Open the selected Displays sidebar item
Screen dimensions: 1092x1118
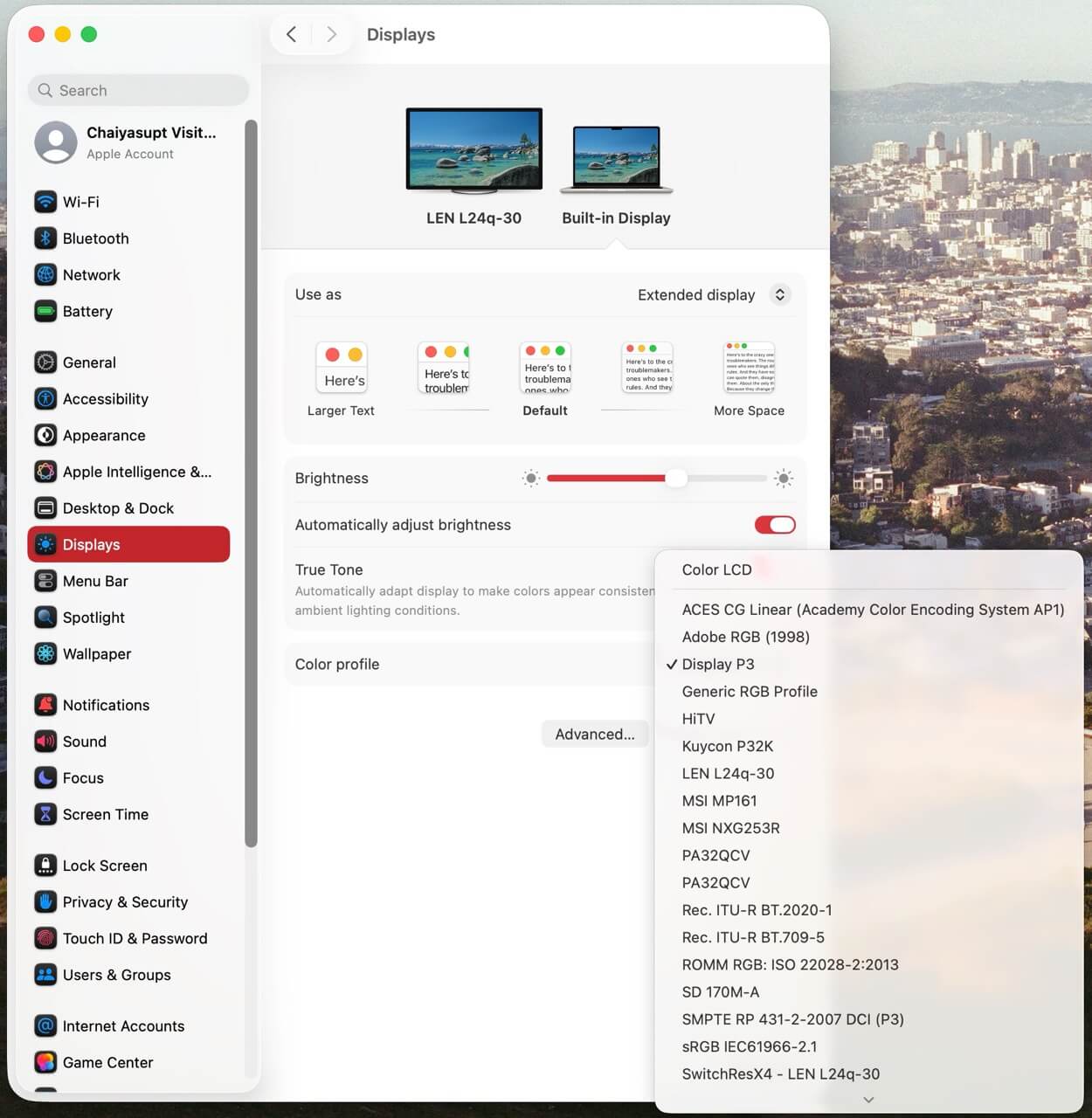128,544
